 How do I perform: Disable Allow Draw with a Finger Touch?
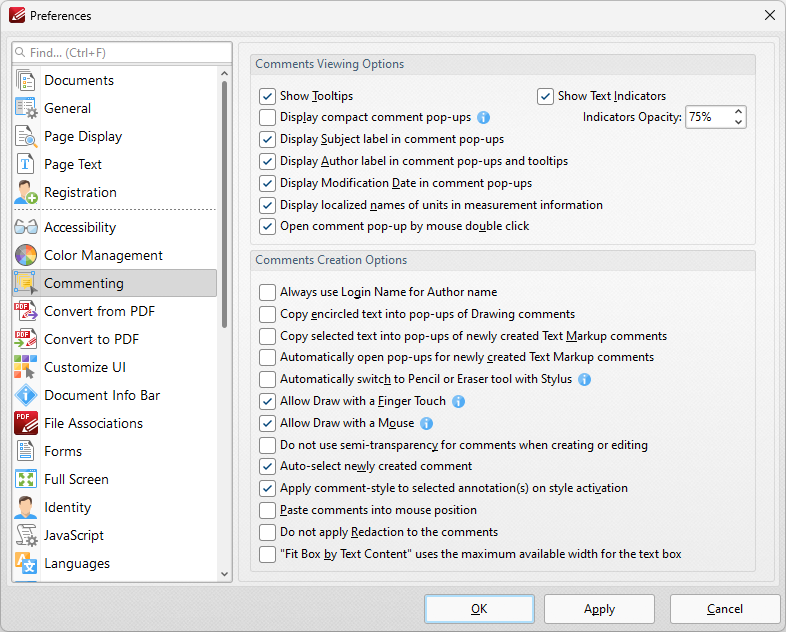pos(267,401)
